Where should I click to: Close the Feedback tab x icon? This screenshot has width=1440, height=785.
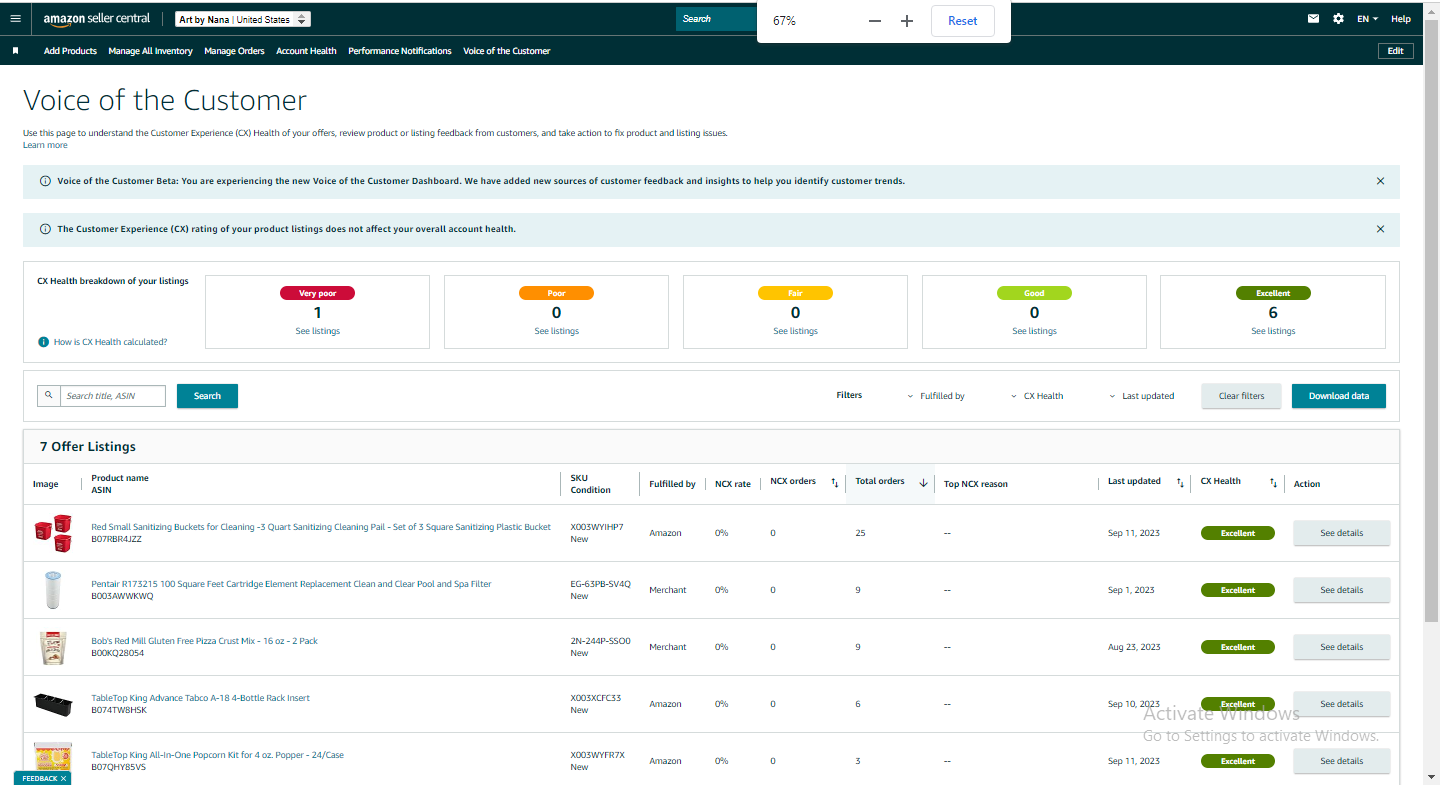[x=63, y=778]
